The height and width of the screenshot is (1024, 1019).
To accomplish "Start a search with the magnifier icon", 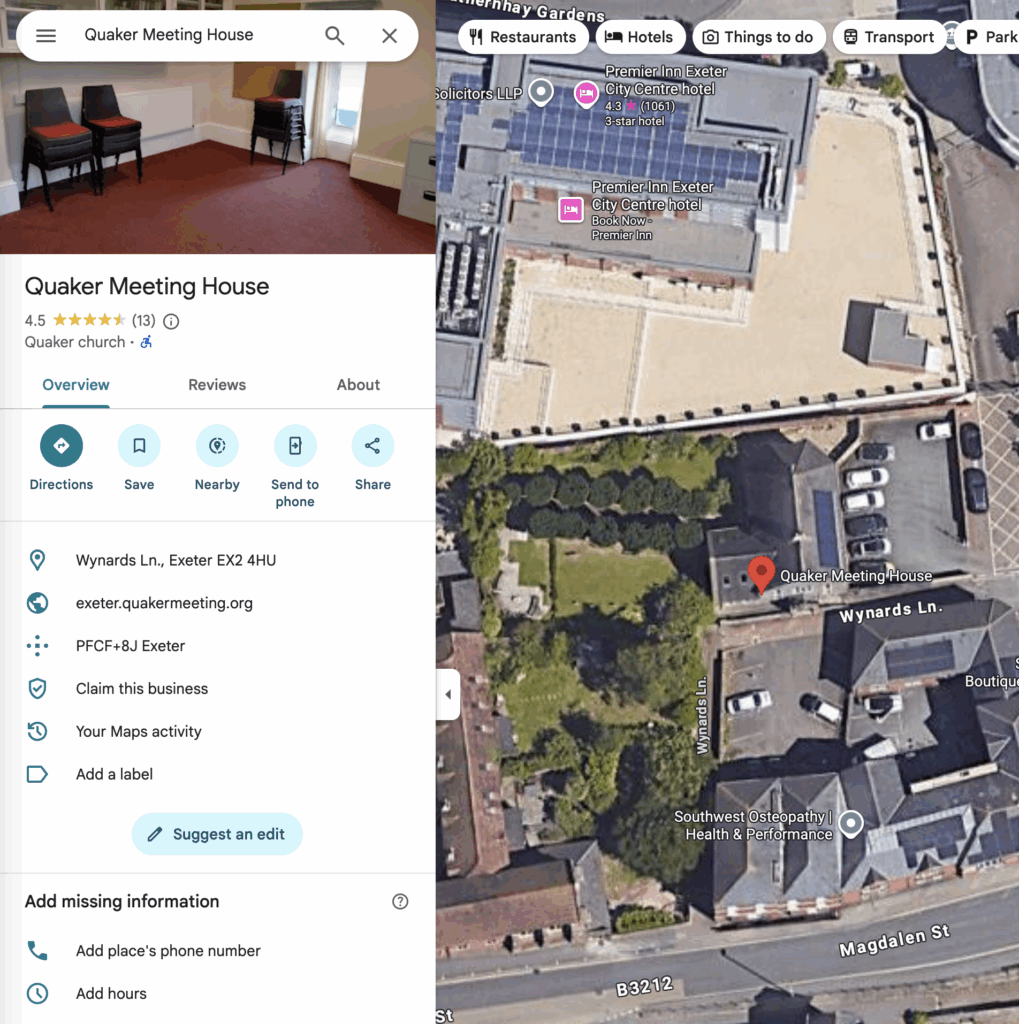I will pos(334,35).
